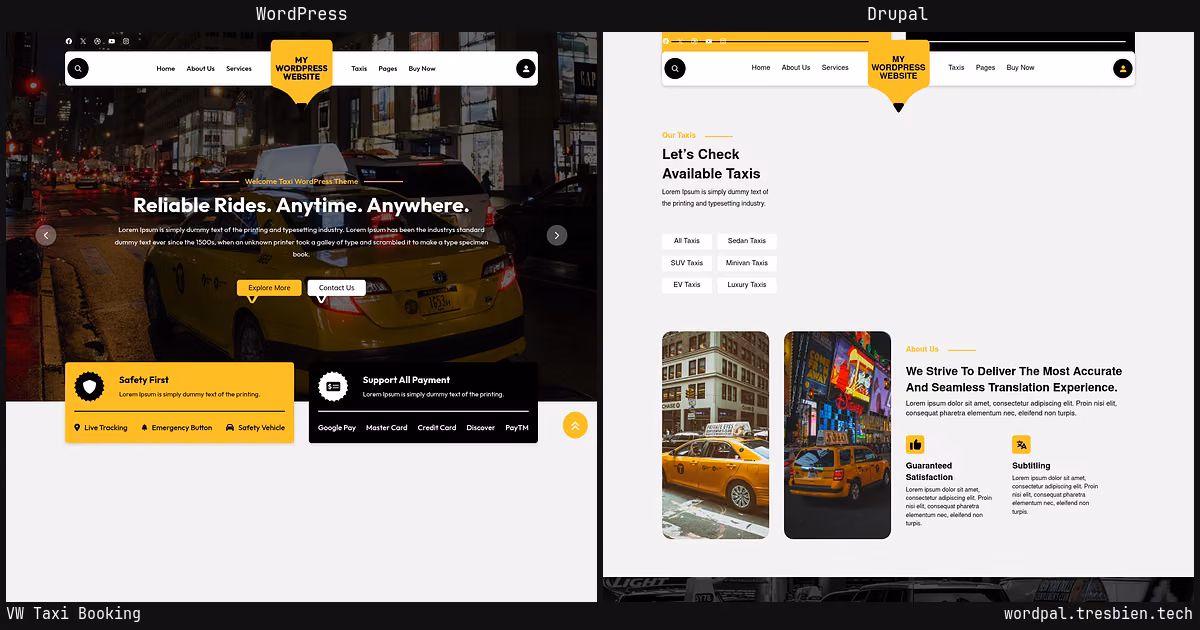Click YouTube icon in Drupal top bar

click(709, 41)
